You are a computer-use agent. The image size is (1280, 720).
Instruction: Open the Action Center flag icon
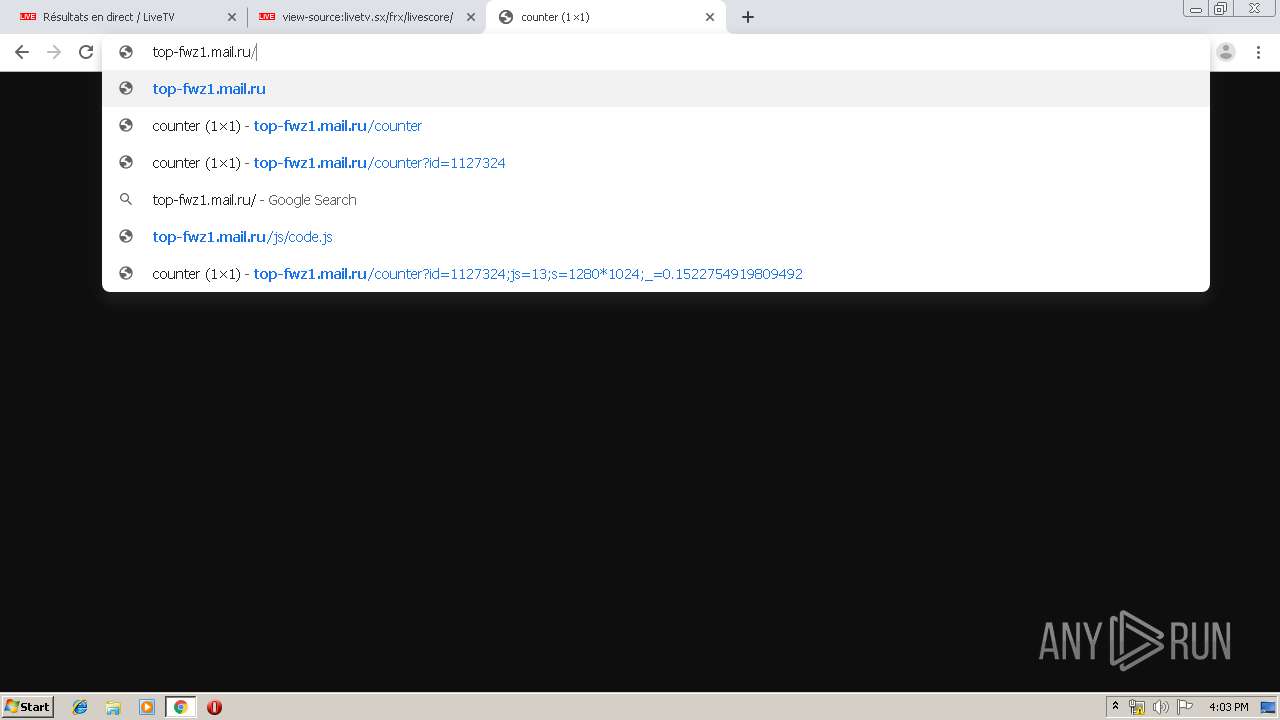click(x=1185, y=707)
